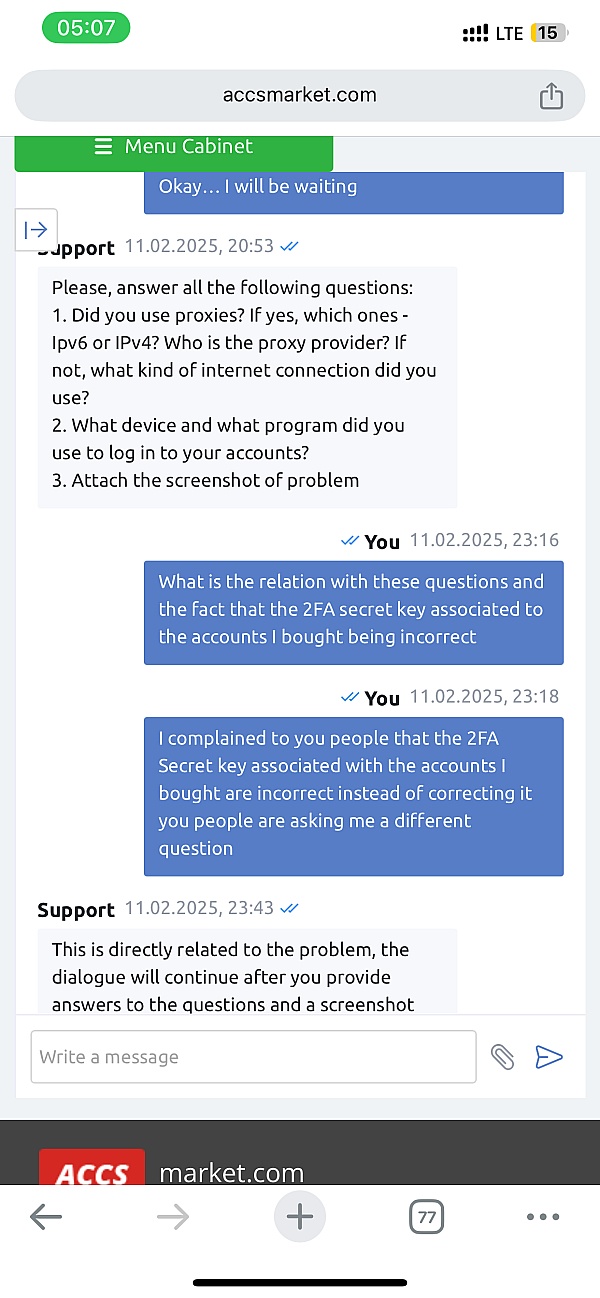Screen dimensions: 600x1298
Task: Focus the Write a message field
Action: click(x=253, y=1056)
